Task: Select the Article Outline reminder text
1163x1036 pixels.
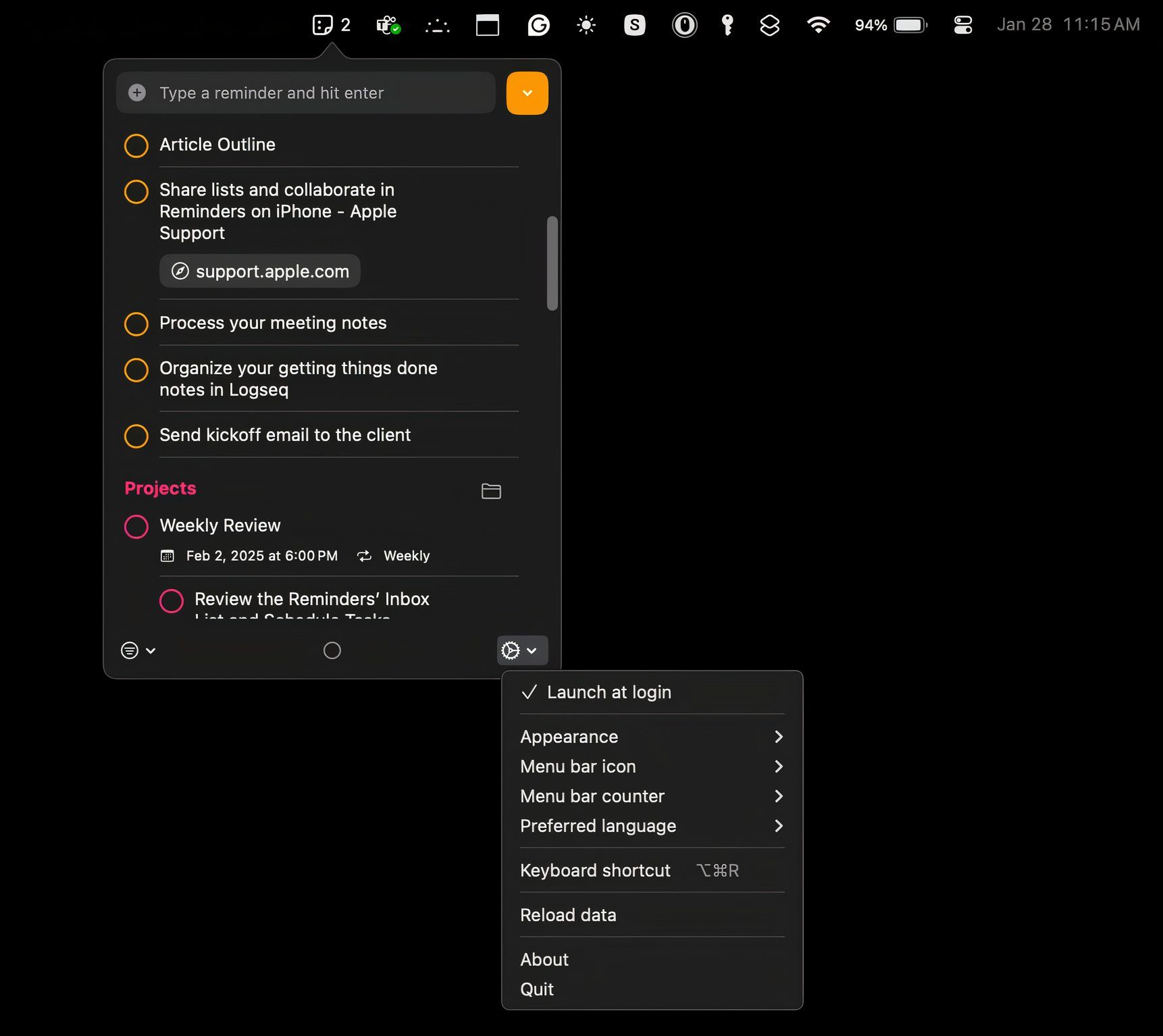Action: 217,145
